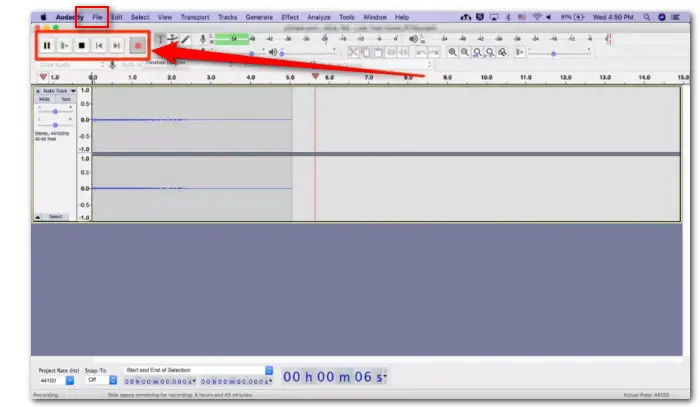Click the playback meter speaker icon
This screenshot has height=407, width=700.
pyautogui.click(x=413, y=39)
